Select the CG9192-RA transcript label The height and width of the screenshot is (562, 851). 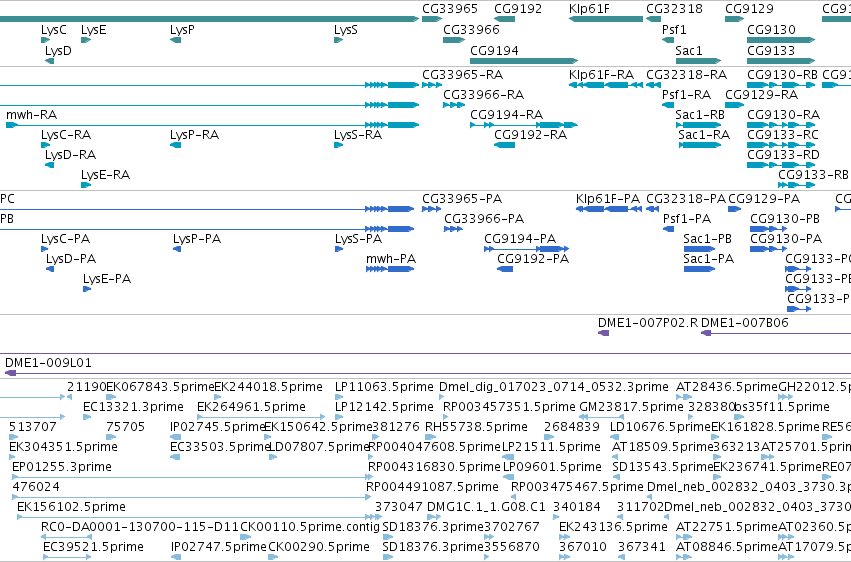pyautogui.click(x=530, y=135)
